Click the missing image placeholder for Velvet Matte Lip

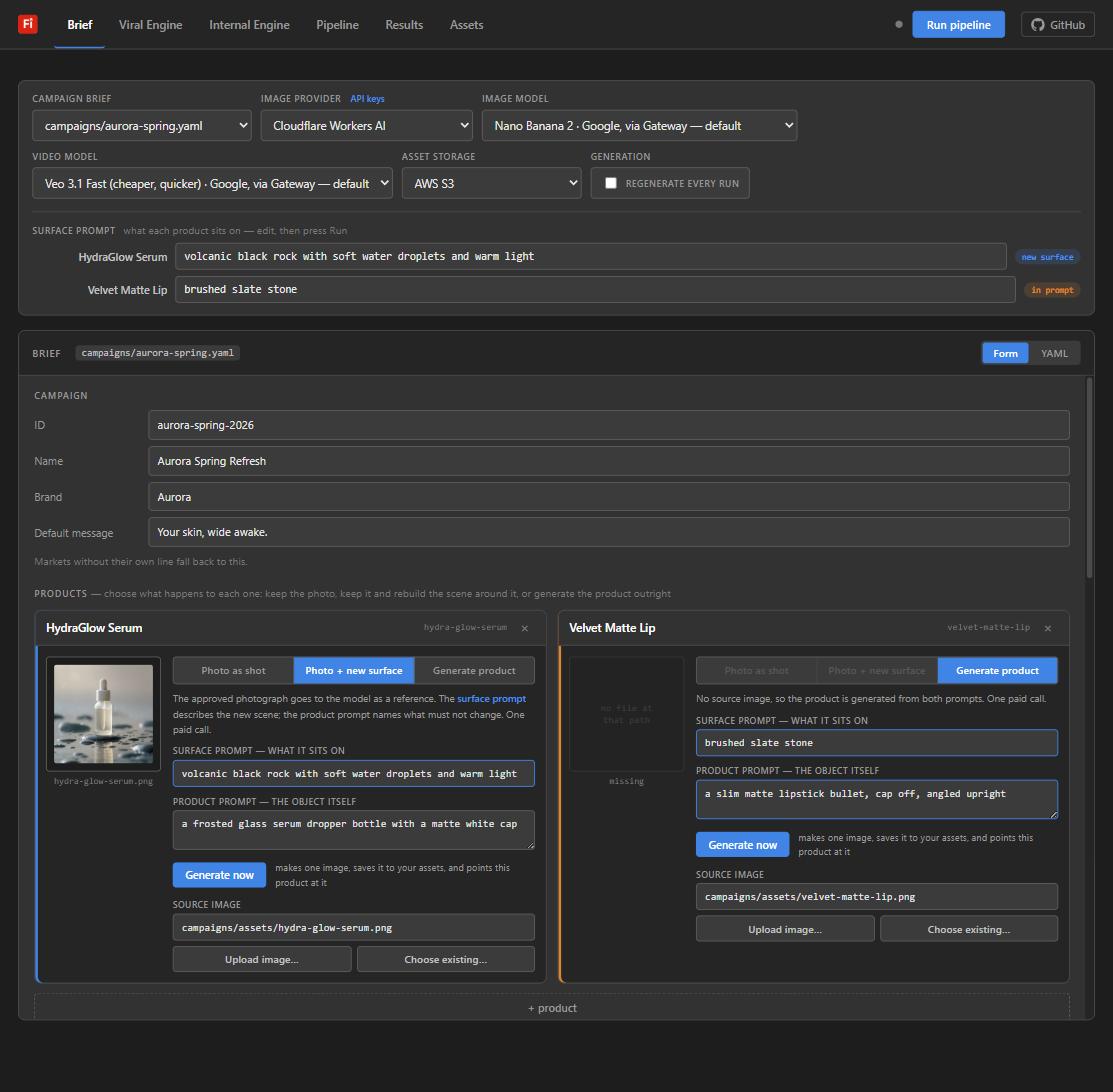pos(626,714)
